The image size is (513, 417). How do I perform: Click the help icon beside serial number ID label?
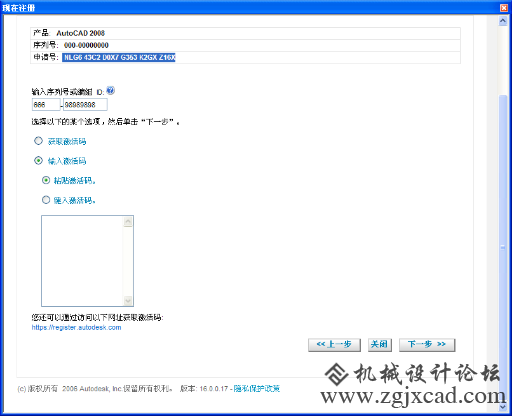tap(111, 90)
